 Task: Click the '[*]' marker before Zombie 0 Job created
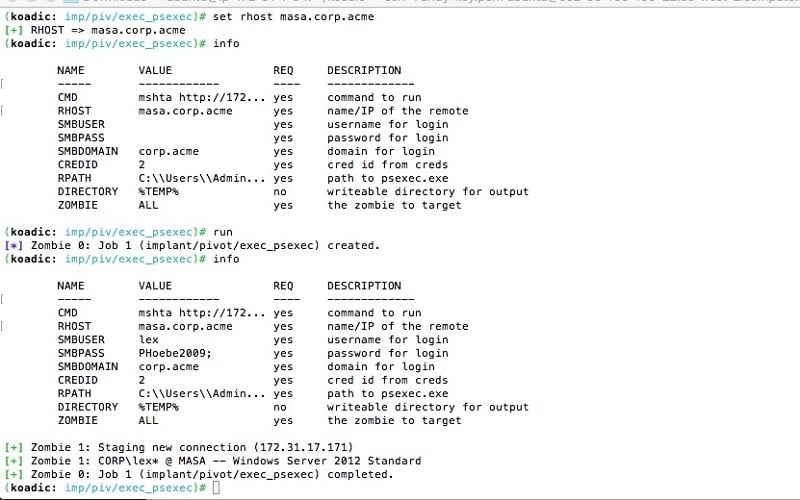[x=13, y=245]
